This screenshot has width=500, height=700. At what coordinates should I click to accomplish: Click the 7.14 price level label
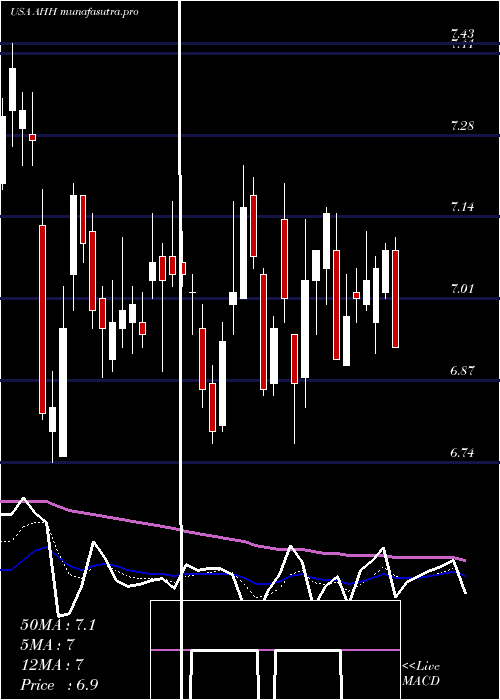click(462, 207)
